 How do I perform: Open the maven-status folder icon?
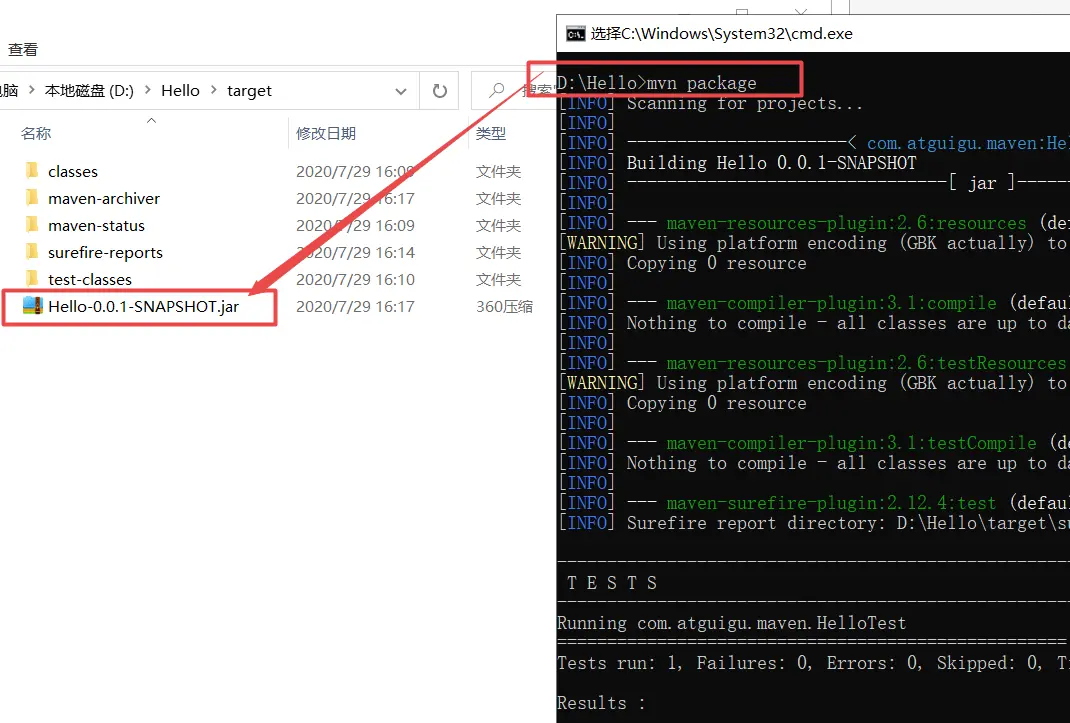tap(30, 225)
